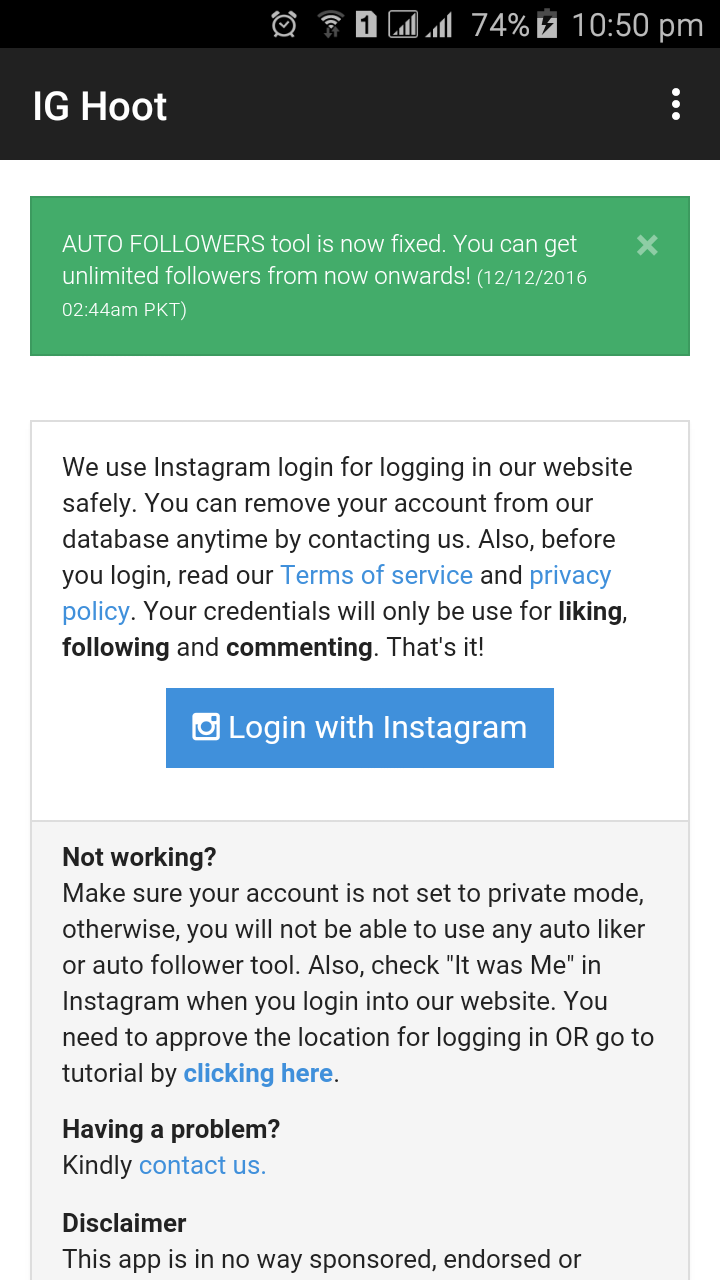The image size is (720, 1280).
Task: Tap the green AUTO FOLLOWERS alert banner
Action: 360,276
